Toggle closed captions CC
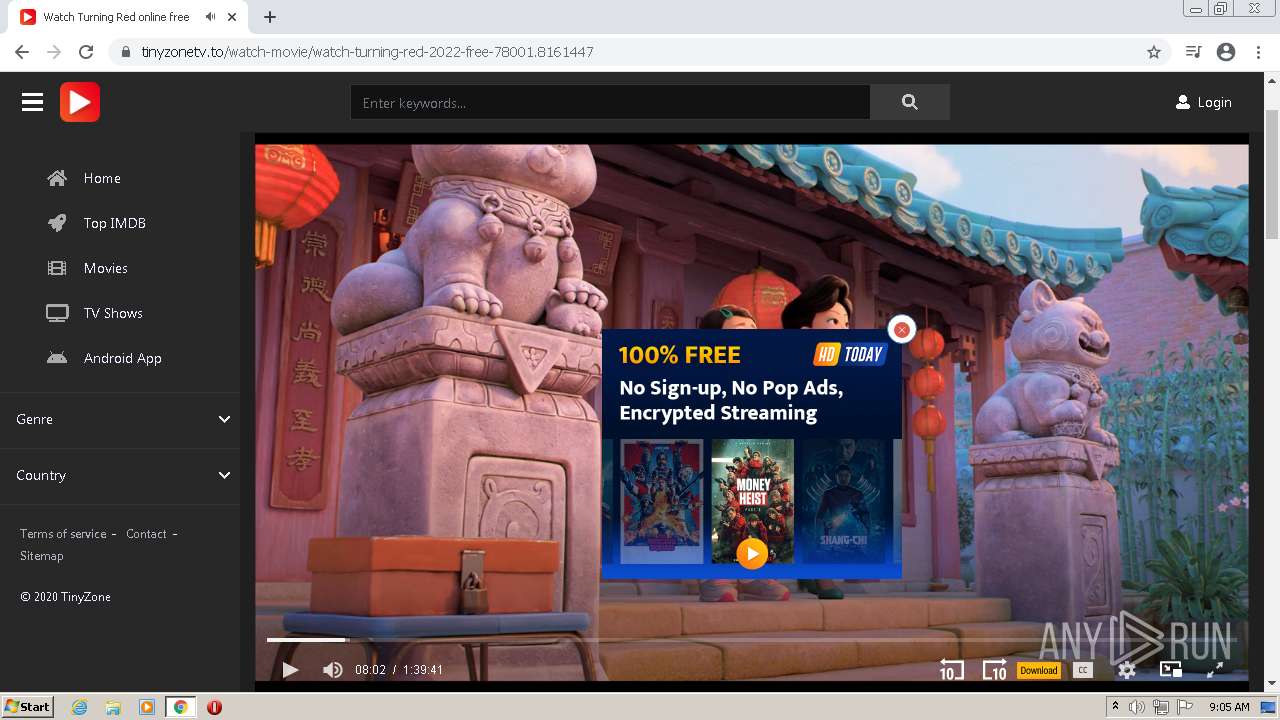The width and height of the screenshot is (1280, 720). [1082, 670]
